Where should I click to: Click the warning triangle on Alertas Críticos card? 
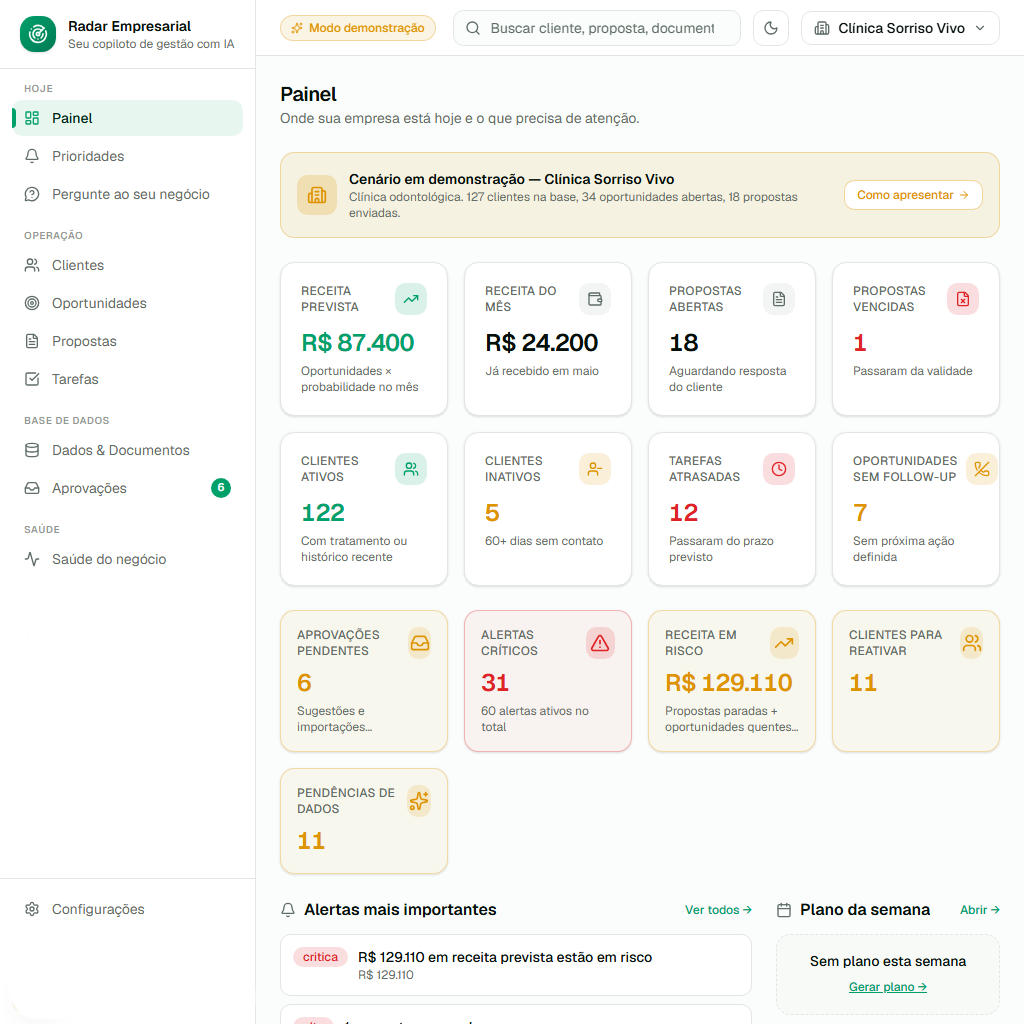600,643
